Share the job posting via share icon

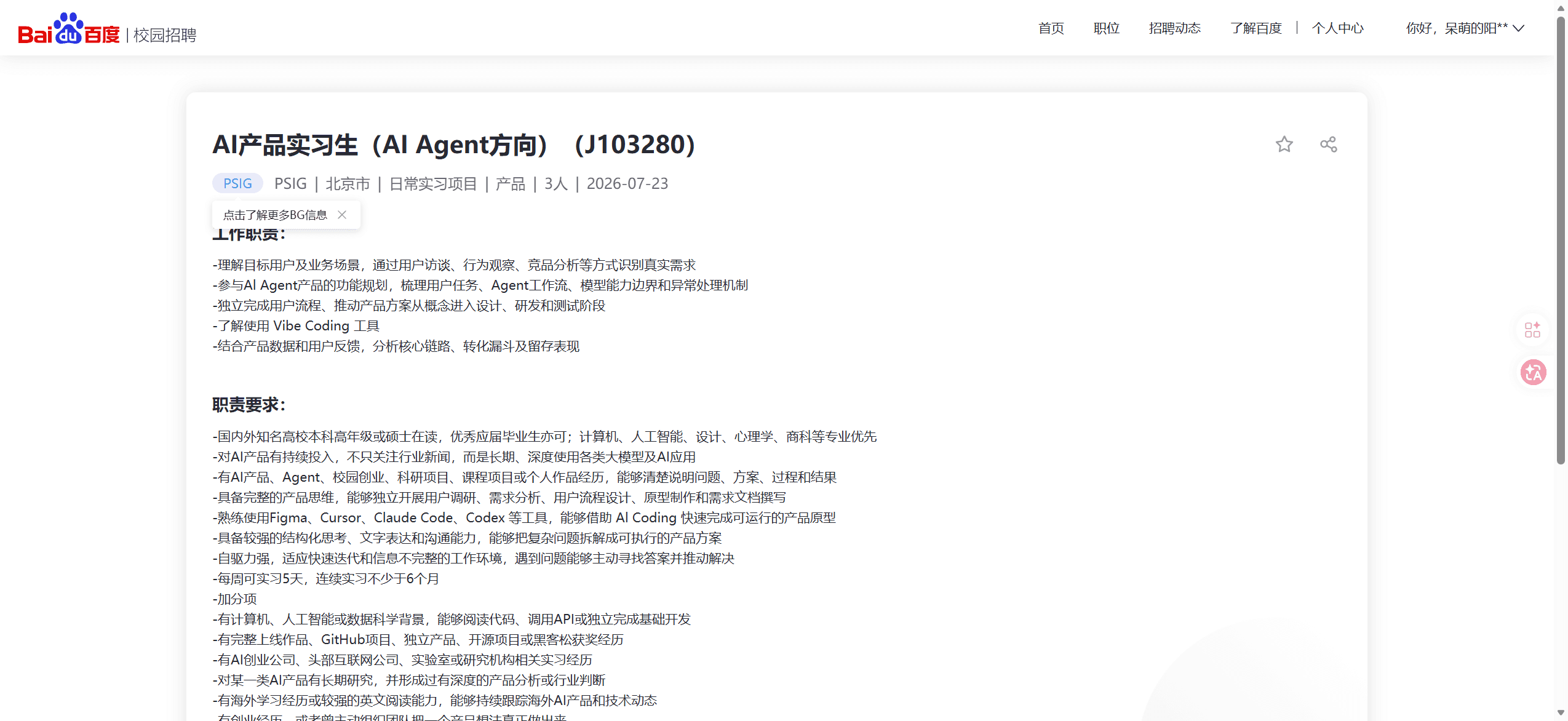click(1328, 145)
